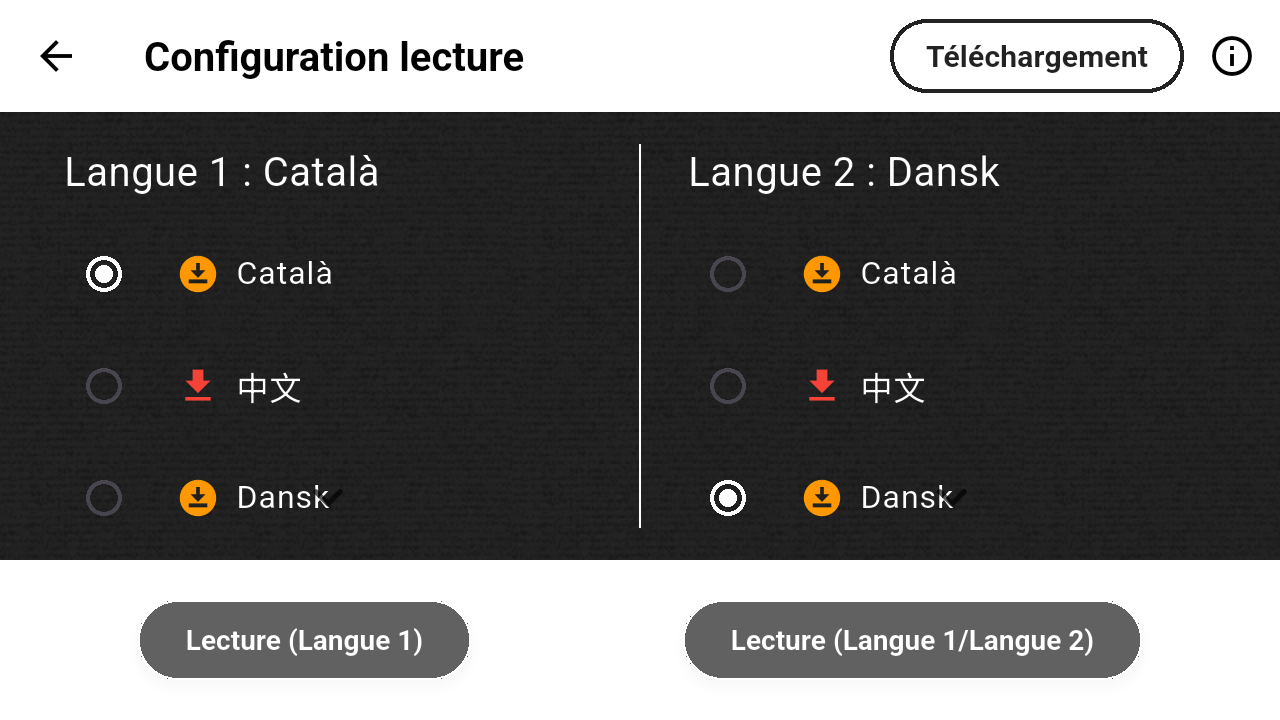
Task: Click red download icon for 中文 in Langue 2
Action: point(822,386)
